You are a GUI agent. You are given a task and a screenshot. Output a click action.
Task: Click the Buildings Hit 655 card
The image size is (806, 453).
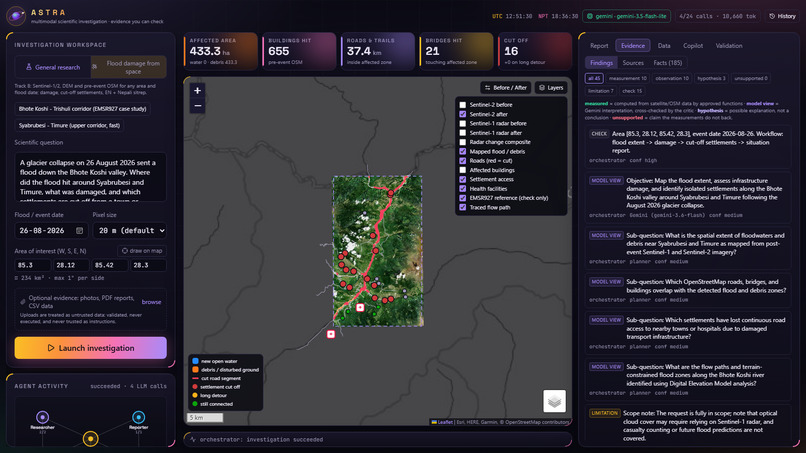(x=299, y=51)
